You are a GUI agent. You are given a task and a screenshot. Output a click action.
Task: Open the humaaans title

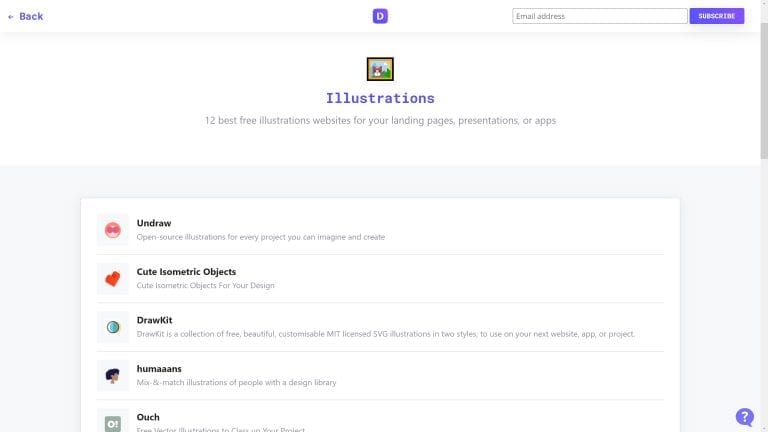click(x=159, y=368)
